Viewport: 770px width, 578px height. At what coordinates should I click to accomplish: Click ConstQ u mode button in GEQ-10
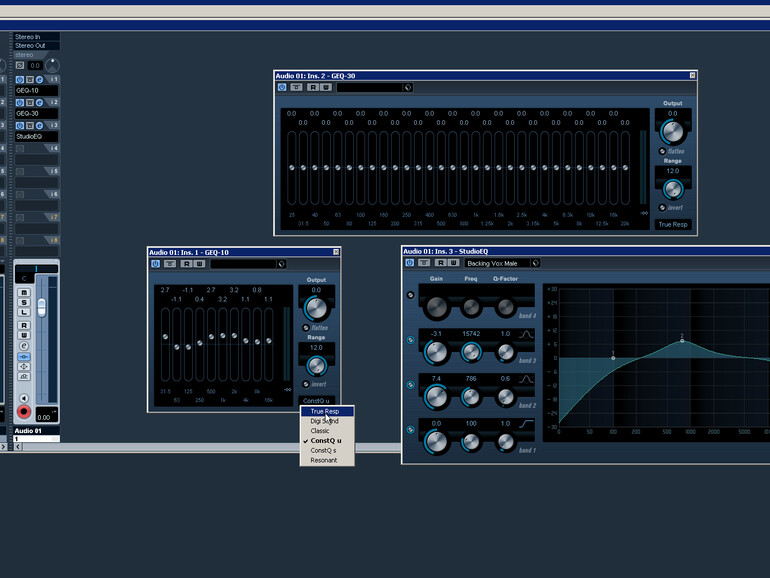click(x=316, y=400)
